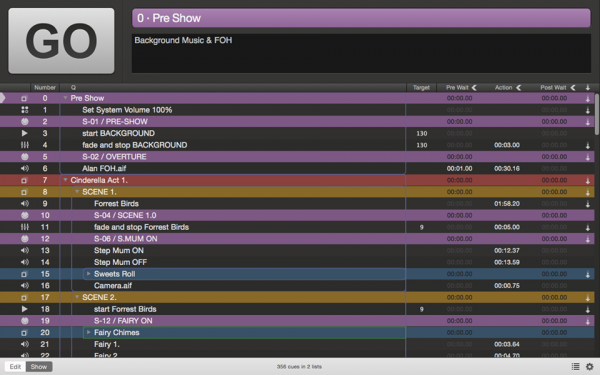Click group icon of cue 0 Pre Show
The width and height of the screenshot is (600, 375).
(x=24, y=98)
